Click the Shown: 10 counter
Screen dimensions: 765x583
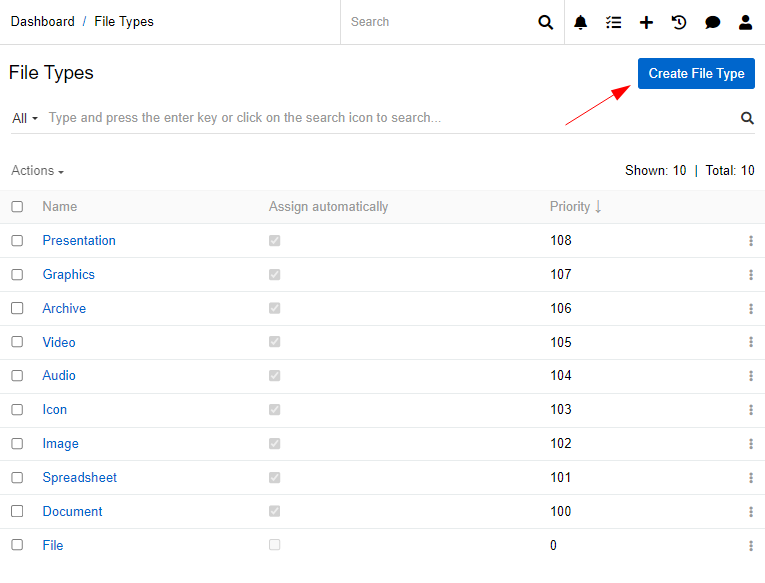coord(655,171)
